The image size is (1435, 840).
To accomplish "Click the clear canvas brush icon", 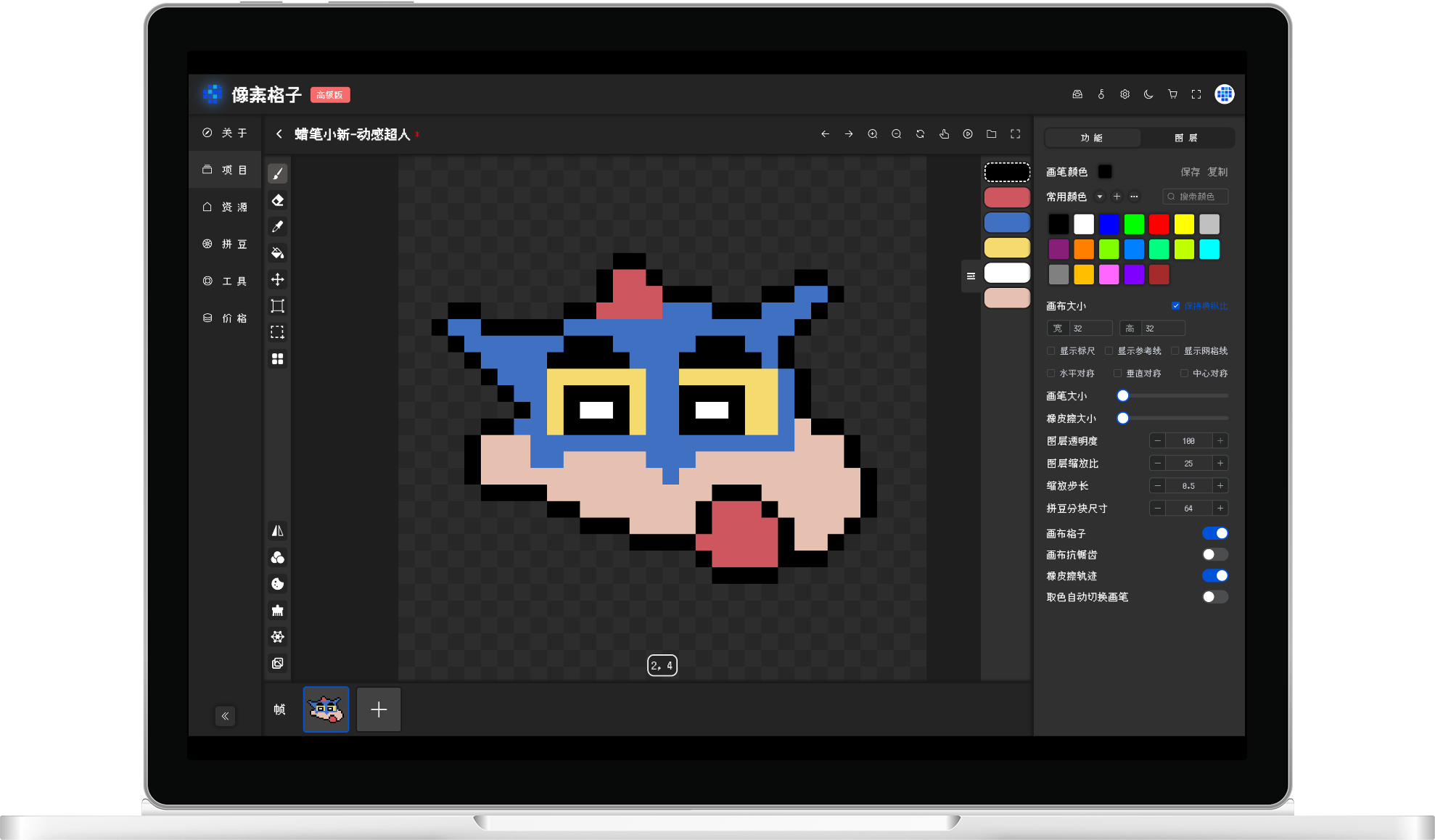I will tap(277, 611).
